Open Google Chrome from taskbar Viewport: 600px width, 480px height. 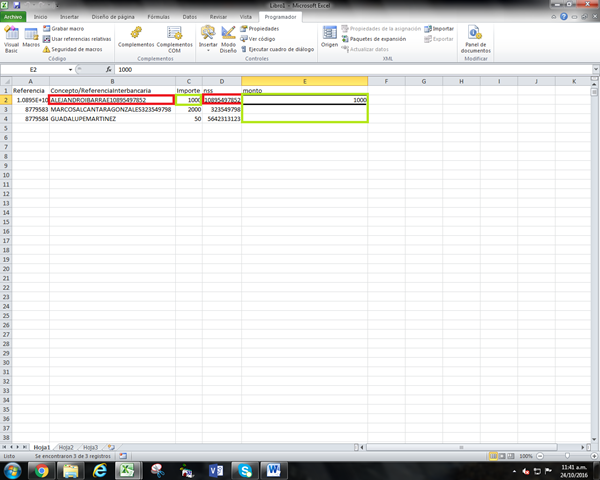(x=41, y=471)
